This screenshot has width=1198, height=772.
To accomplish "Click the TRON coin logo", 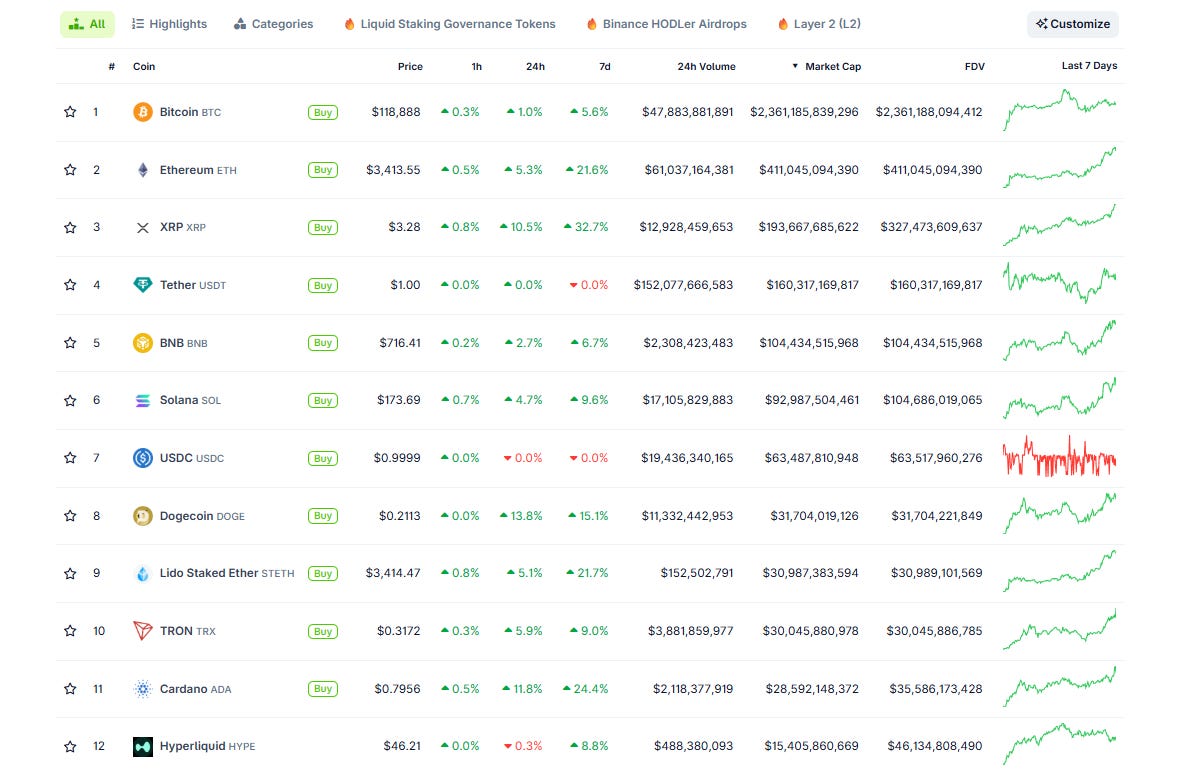I will 143,631.
